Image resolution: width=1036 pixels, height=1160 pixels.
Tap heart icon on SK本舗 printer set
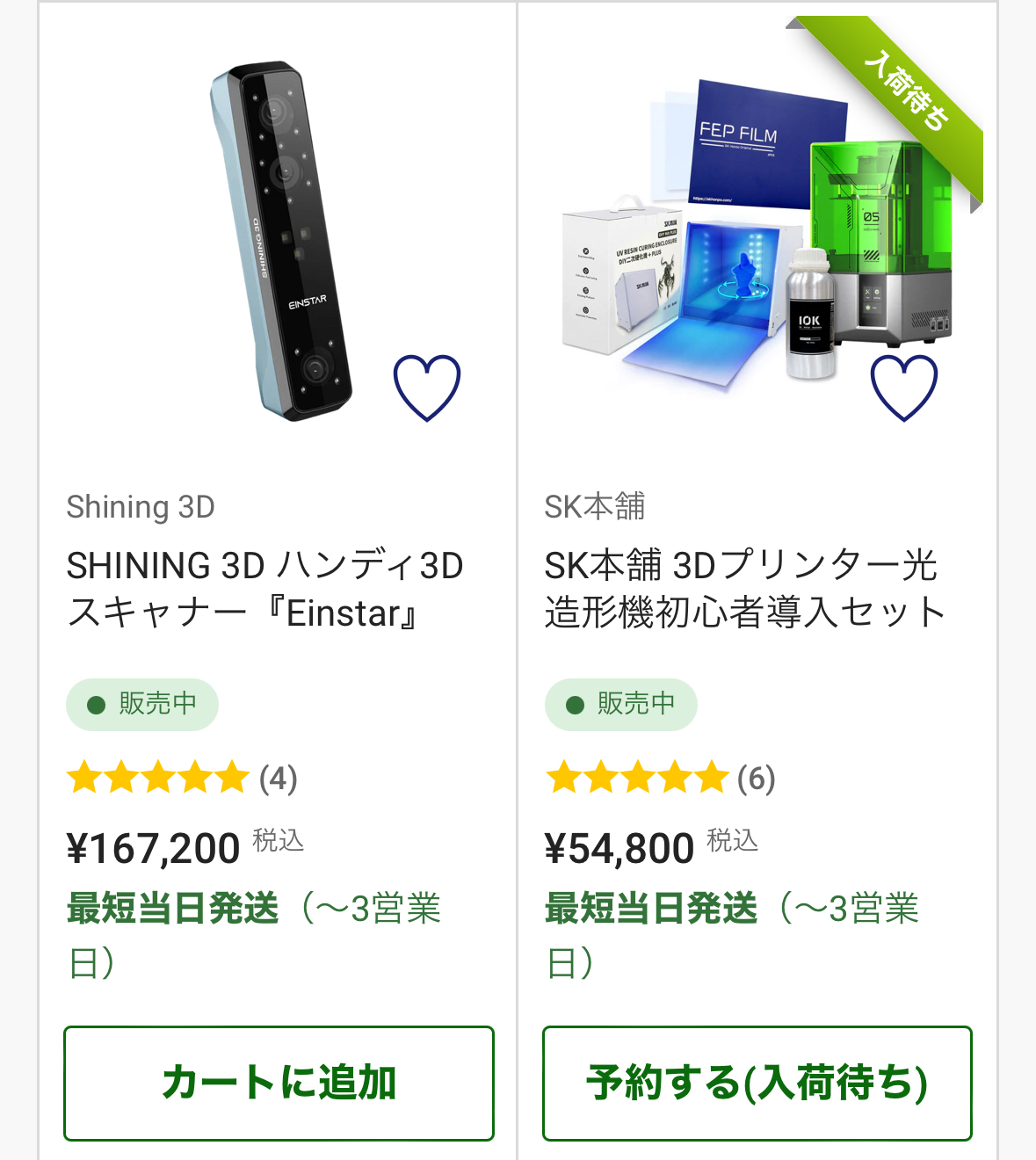tap(904, 388)
